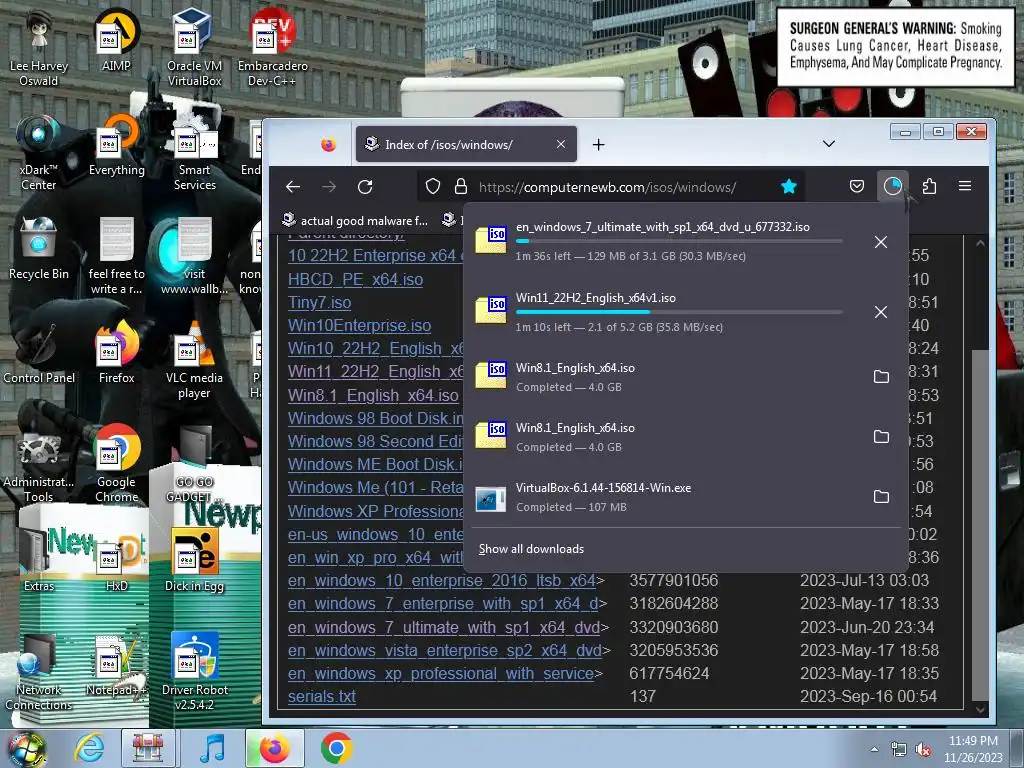Expand the list all tabs chevron
Viewport: 1024px width, 768px height.
click(x=829, y=144)
